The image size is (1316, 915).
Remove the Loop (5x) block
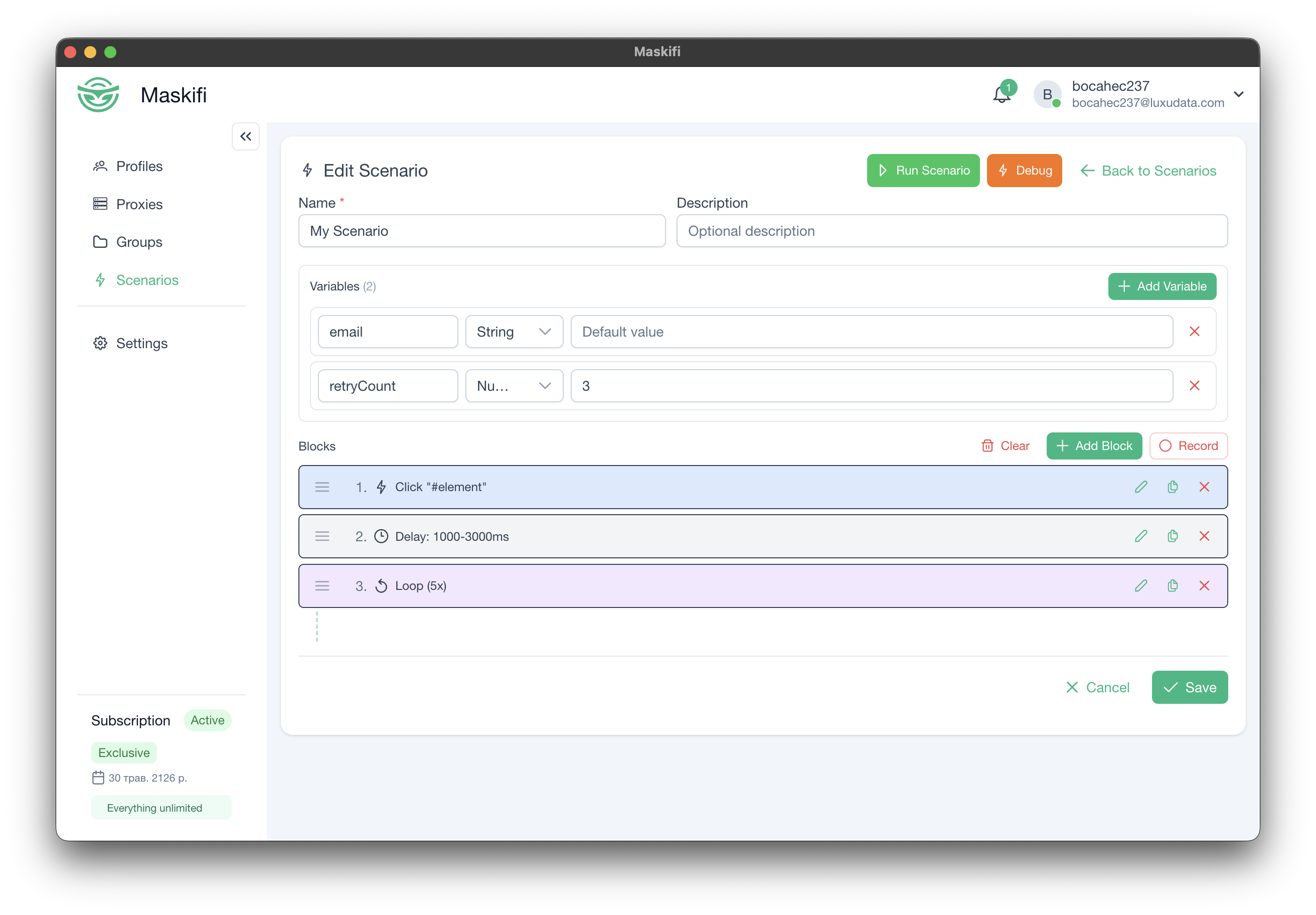[1204, 585]
